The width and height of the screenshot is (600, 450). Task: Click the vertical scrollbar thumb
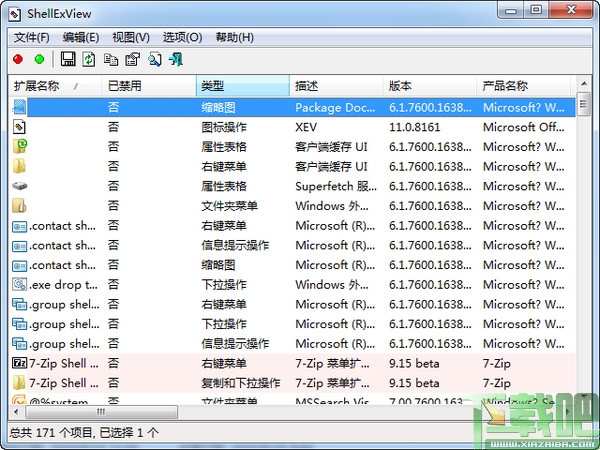pyautogui.click(x=584, y=104)
